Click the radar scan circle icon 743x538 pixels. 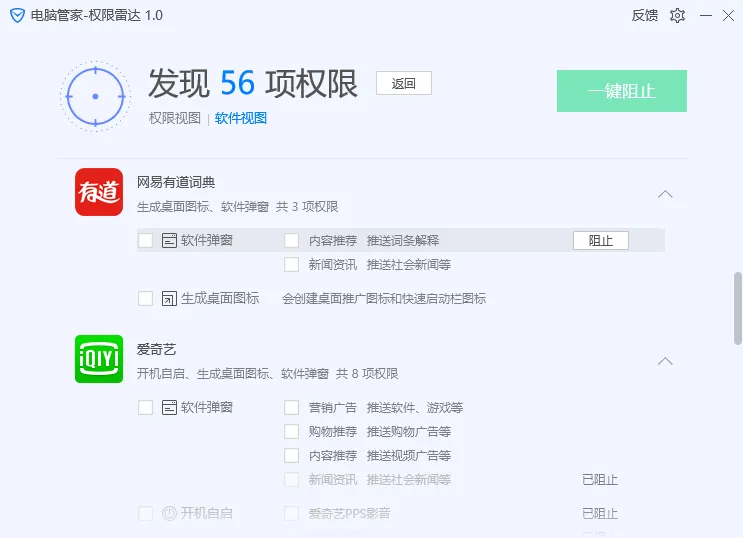96,96
